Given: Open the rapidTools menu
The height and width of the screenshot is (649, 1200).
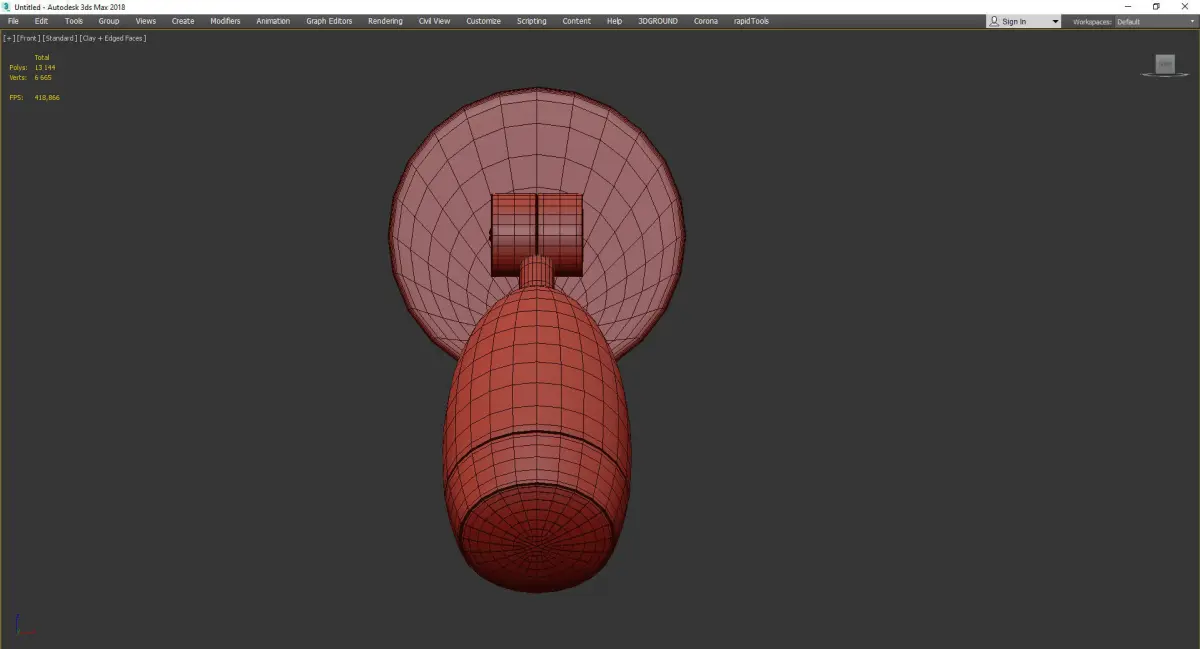Looking at the screenshot, I should pyautogui.click(x=751, y=21).
